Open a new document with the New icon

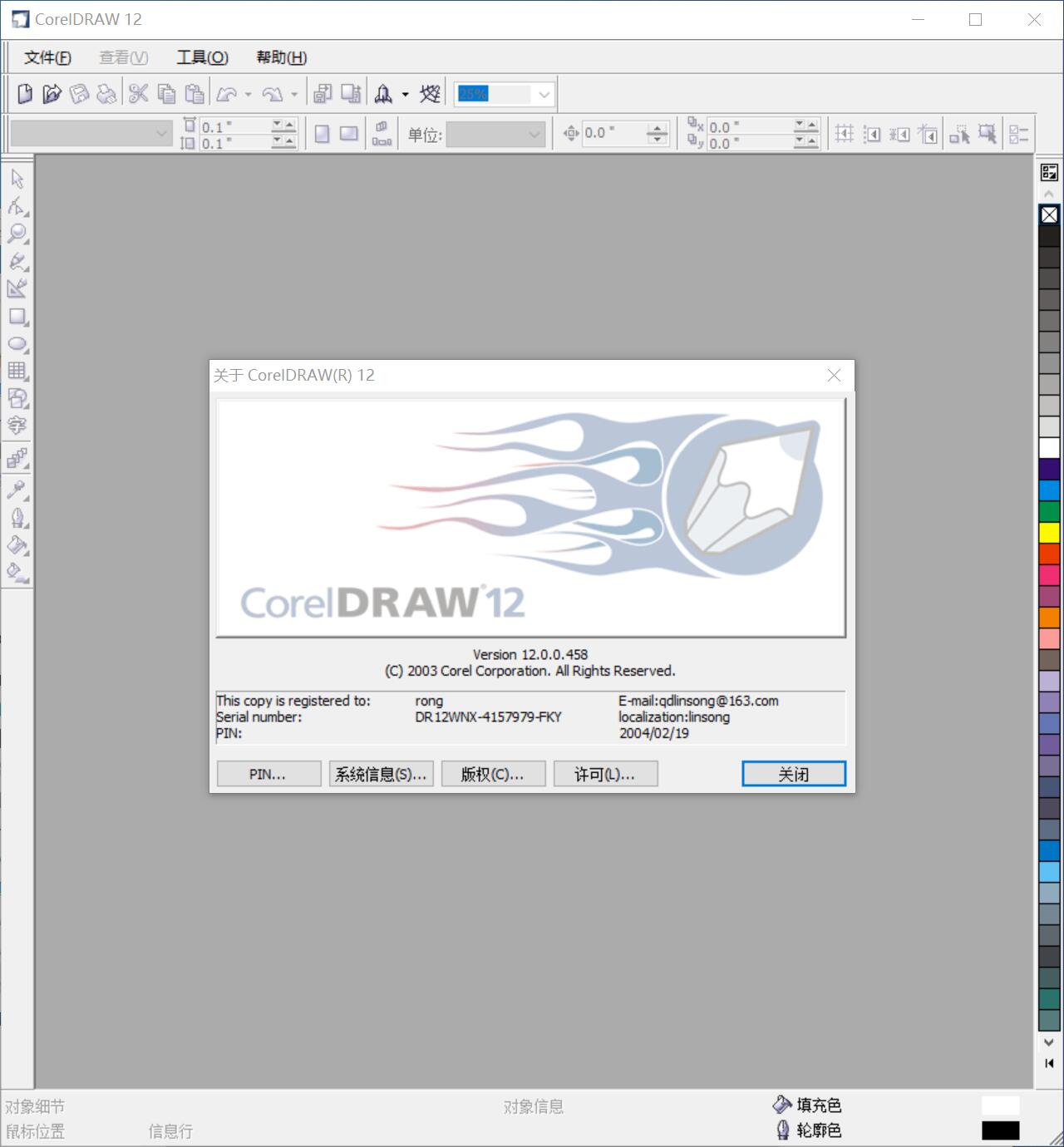click(x=22, y=92)
